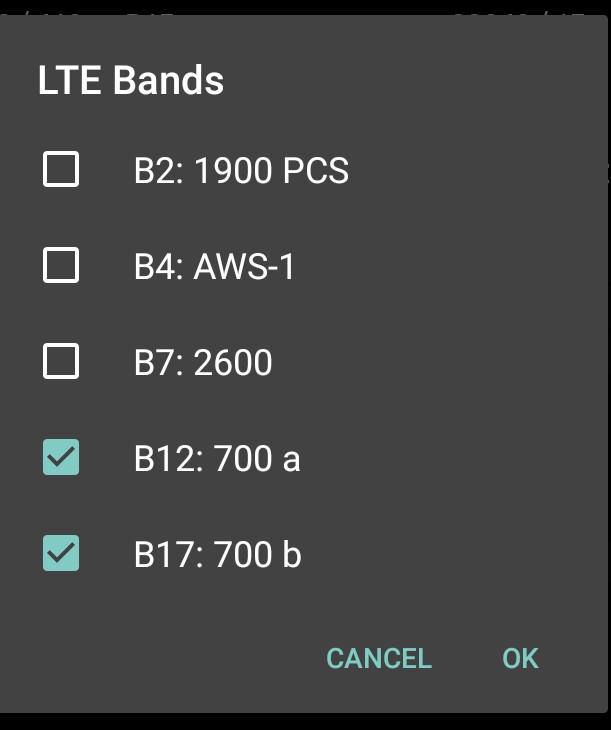611x730 pixels.
Task: Tap the teal checkmark icon beside B12
Action: pos(61,457)
